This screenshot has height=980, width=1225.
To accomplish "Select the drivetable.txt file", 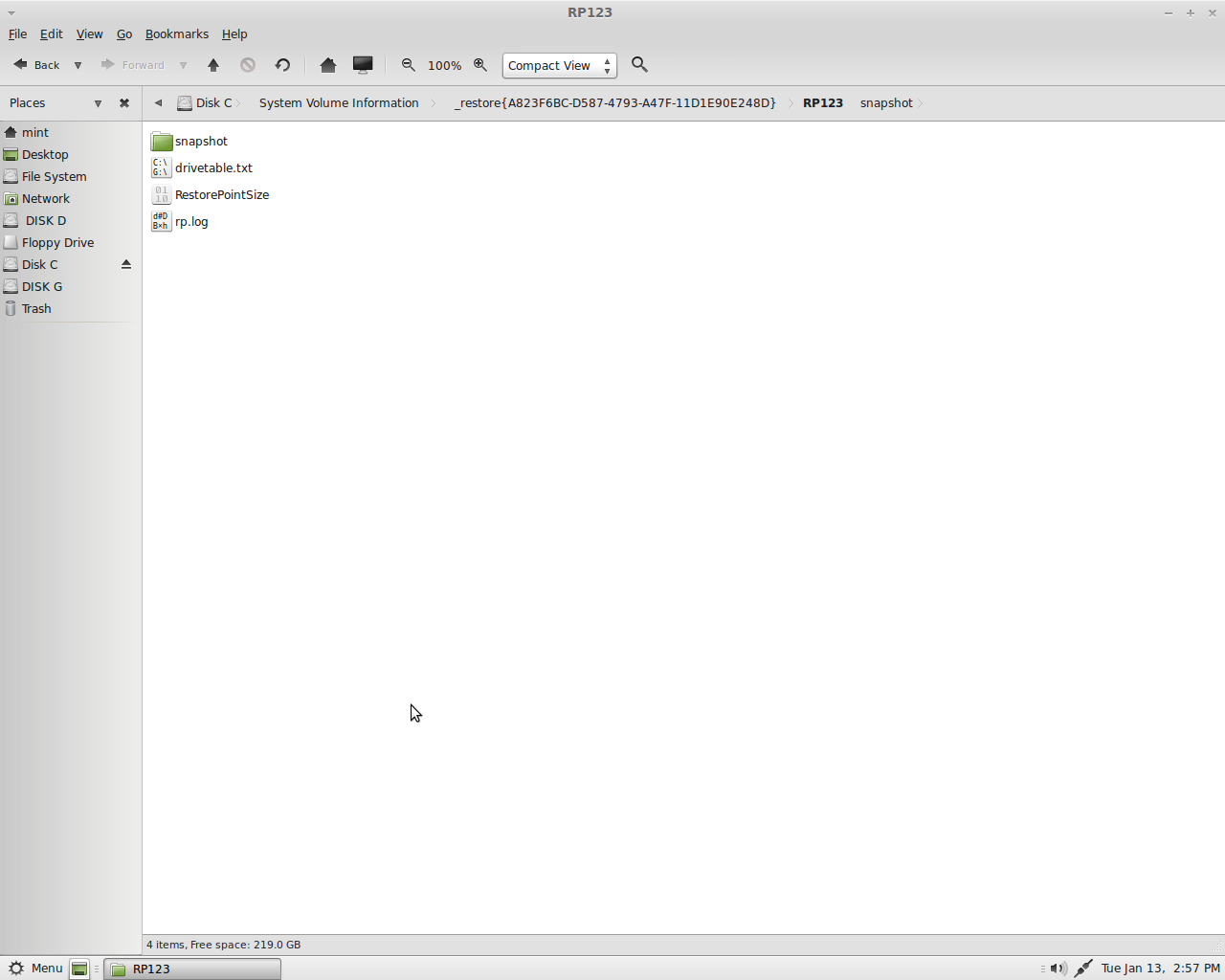I will point(202,167).
